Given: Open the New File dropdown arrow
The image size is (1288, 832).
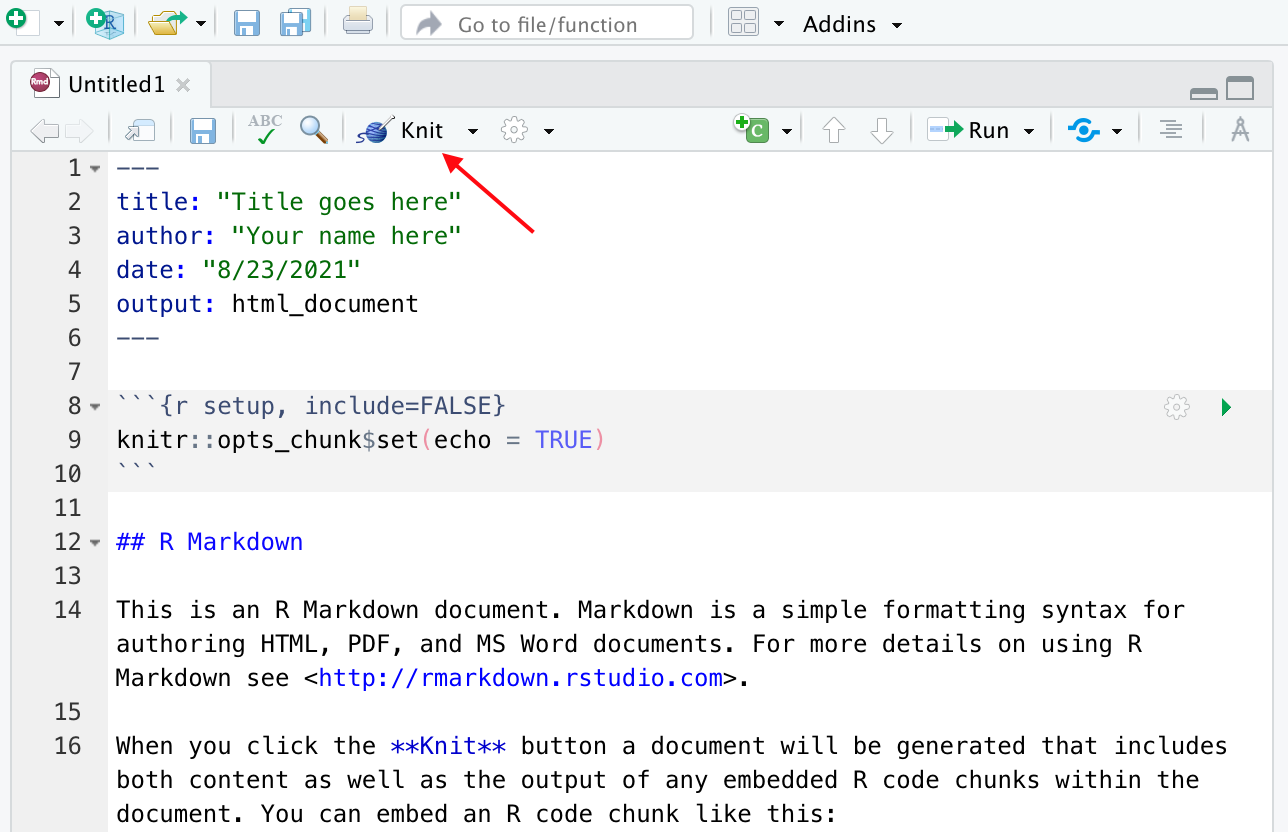Looking at the screenshot, I should point(58,23).
